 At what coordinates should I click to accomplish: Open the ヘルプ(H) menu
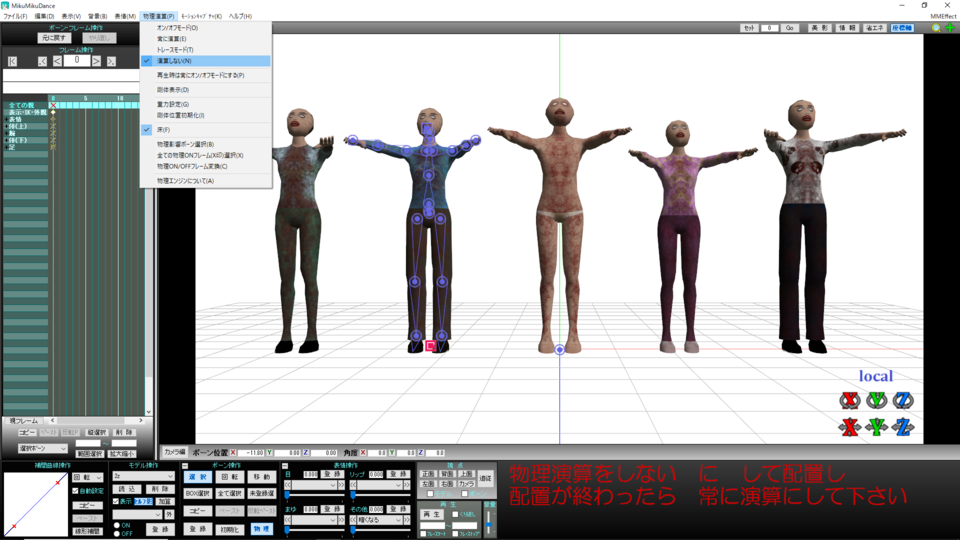pos(240,17)
